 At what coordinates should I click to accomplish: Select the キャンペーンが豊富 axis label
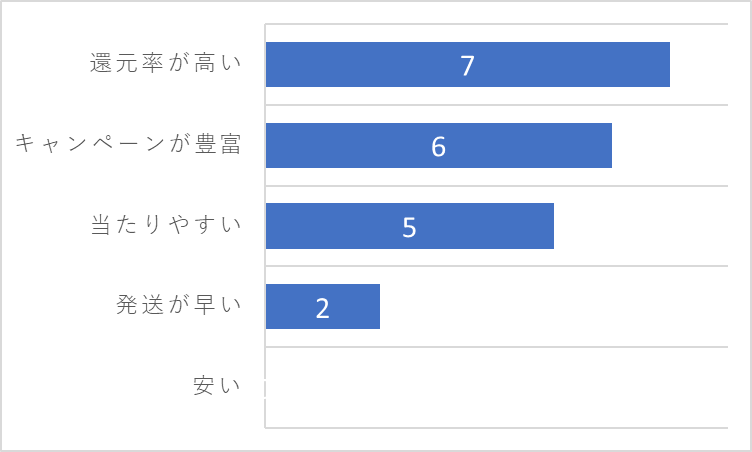pyautogui.click(x=128, y=143)
